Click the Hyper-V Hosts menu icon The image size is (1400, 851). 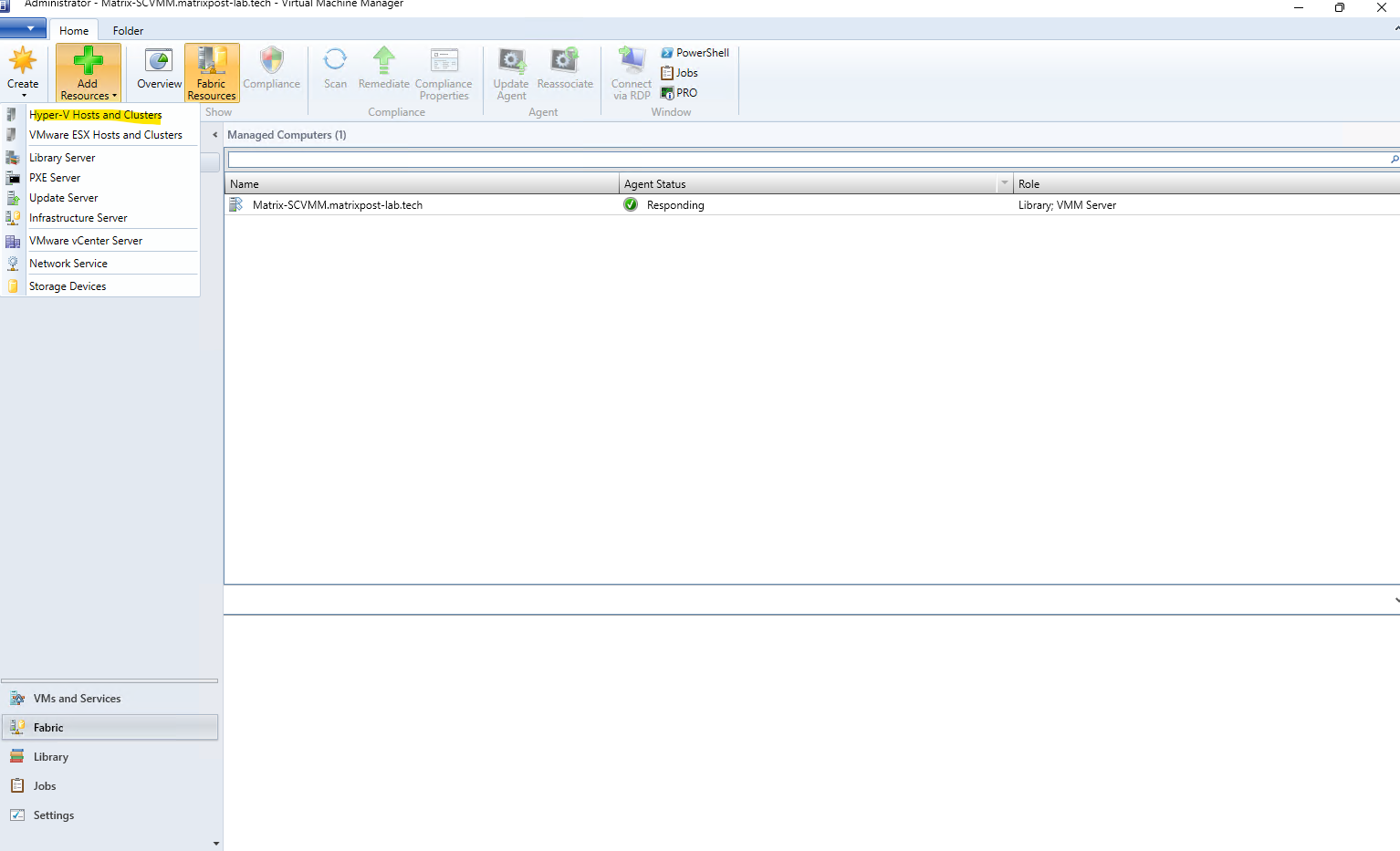pos(12,115)
